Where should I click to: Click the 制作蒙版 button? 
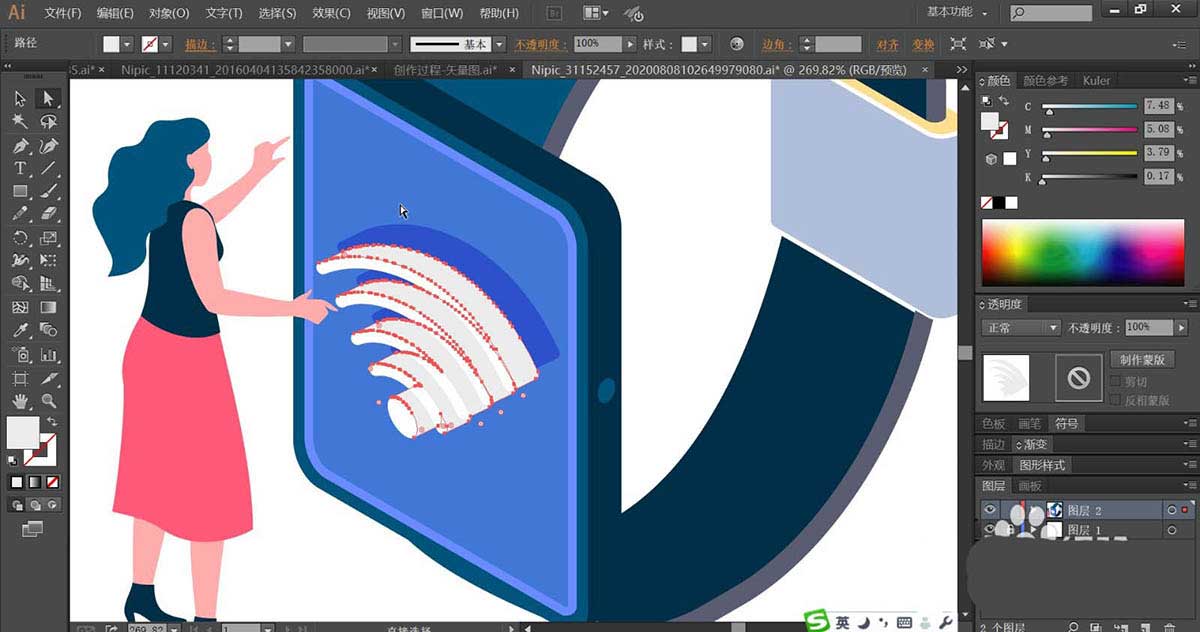(x=1141, y=359)
